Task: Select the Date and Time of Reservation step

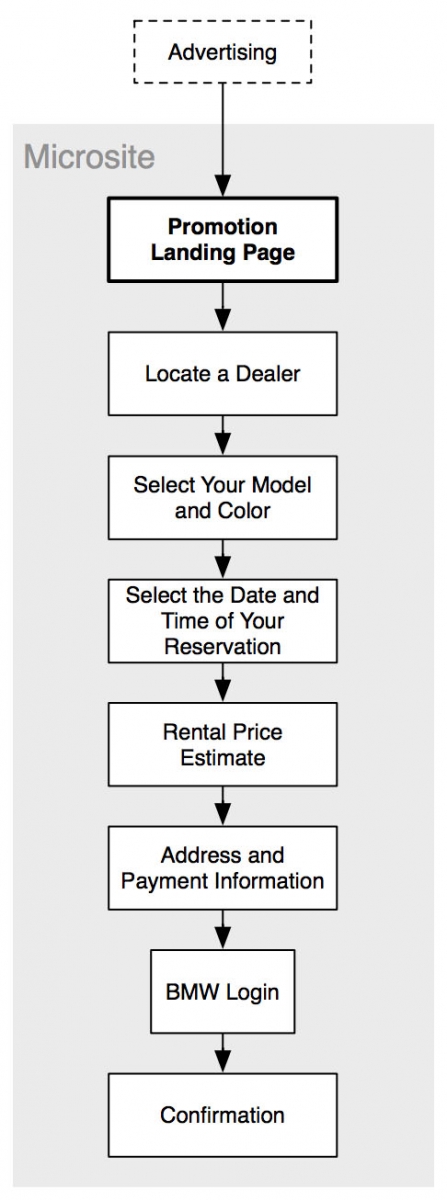Action: pos(222,620)
